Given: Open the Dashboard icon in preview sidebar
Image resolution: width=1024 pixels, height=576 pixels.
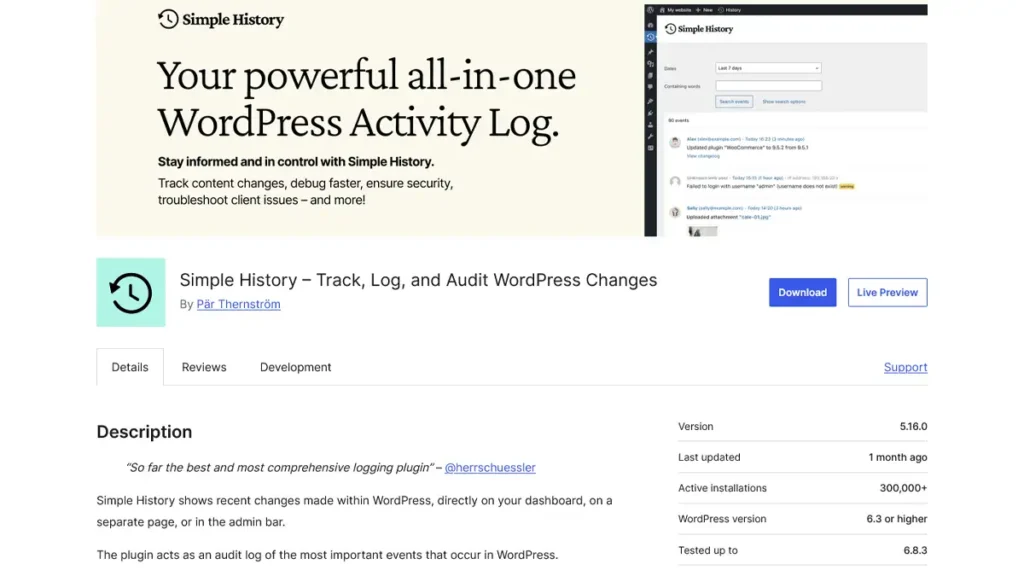Looking at the screenshot, I should (650, 24).
